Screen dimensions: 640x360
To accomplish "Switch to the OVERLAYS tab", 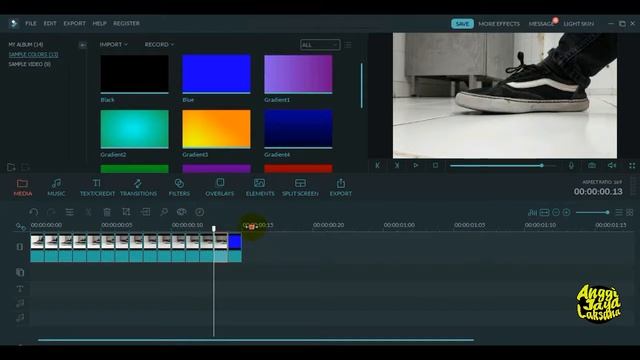I will (x=220, y=187).
